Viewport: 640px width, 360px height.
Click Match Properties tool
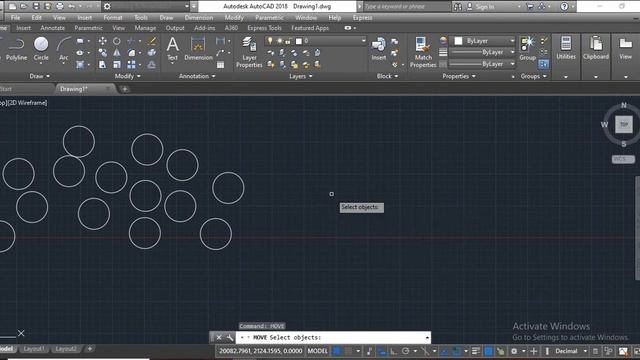[423, 52]
